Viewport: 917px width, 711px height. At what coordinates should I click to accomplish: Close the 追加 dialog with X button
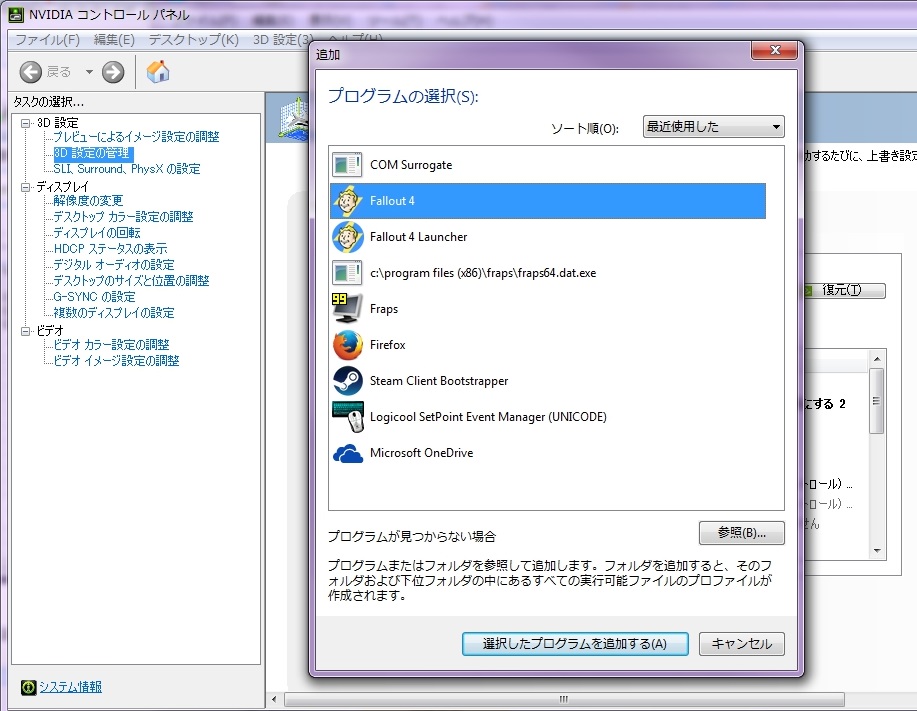tap(774, 50)
